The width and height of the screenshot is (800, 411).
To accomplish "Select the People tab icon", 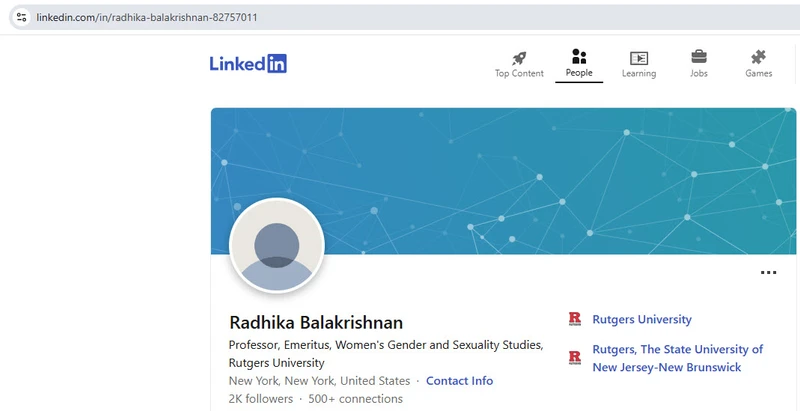I will point(579,57).
